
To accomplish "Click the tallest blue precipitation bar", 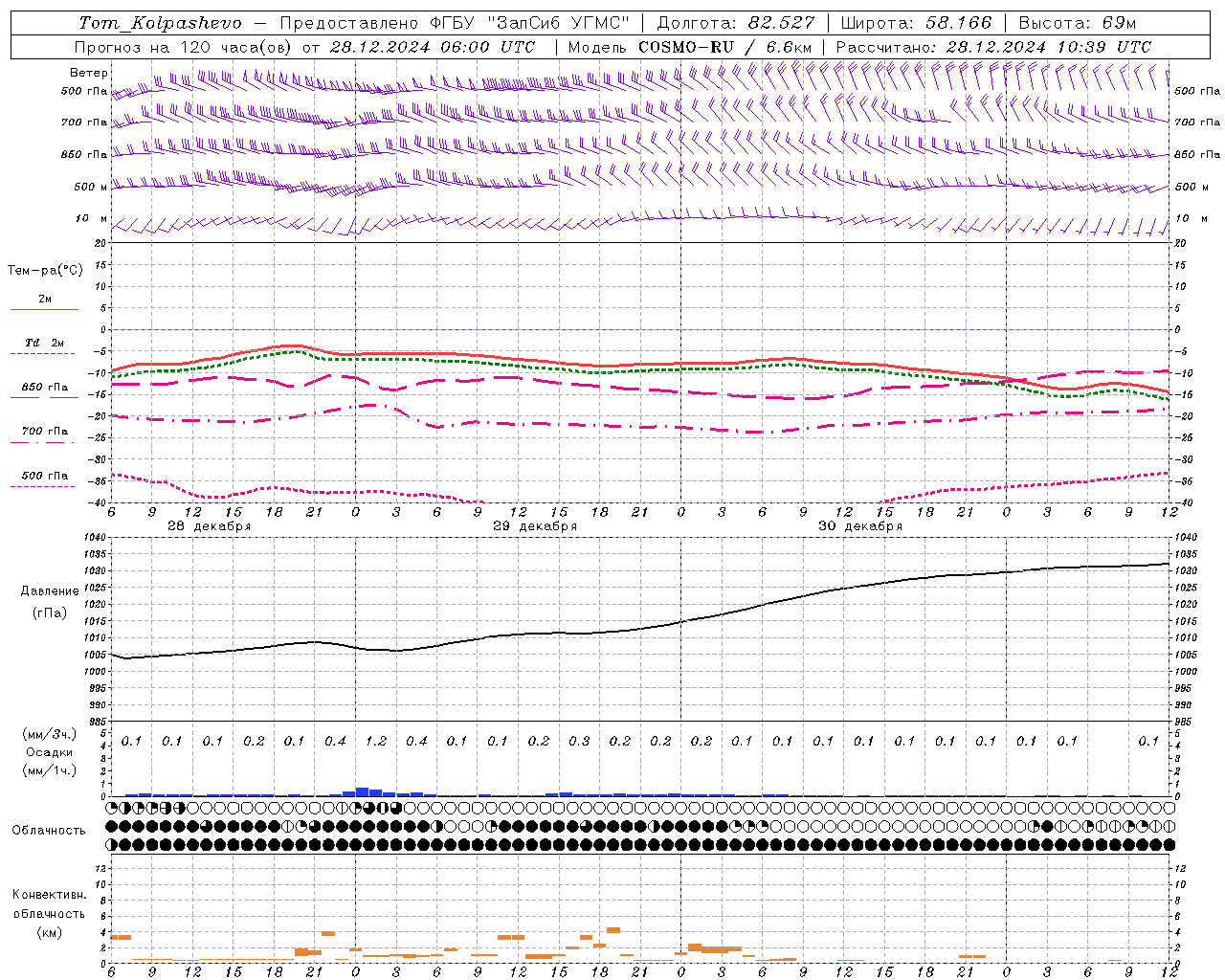I will pyautogui.click(x=362, y=791).
